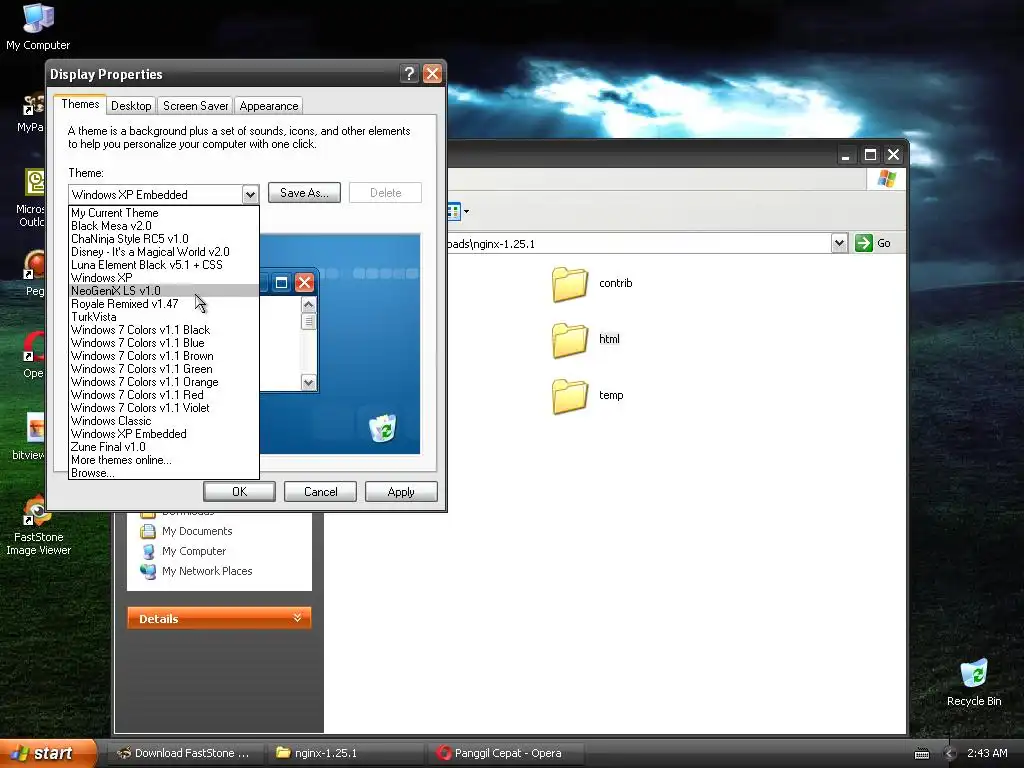1024x768 pixels.
Task: Switch to Panggil Cepat - Opera taskbar item
Action: 504,753
